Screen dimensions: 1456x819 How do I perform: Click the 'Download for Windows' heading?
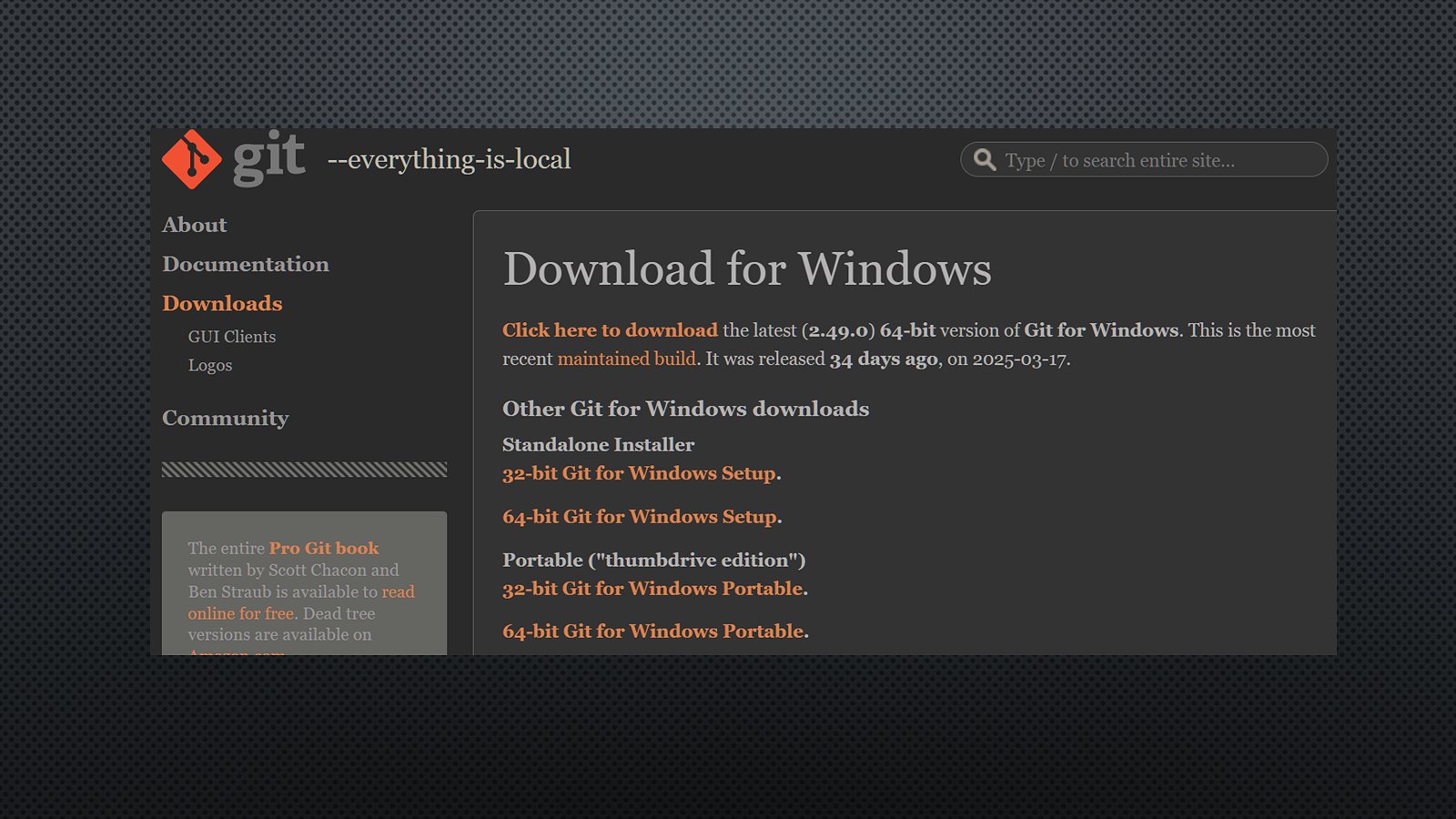click(747, 268)
